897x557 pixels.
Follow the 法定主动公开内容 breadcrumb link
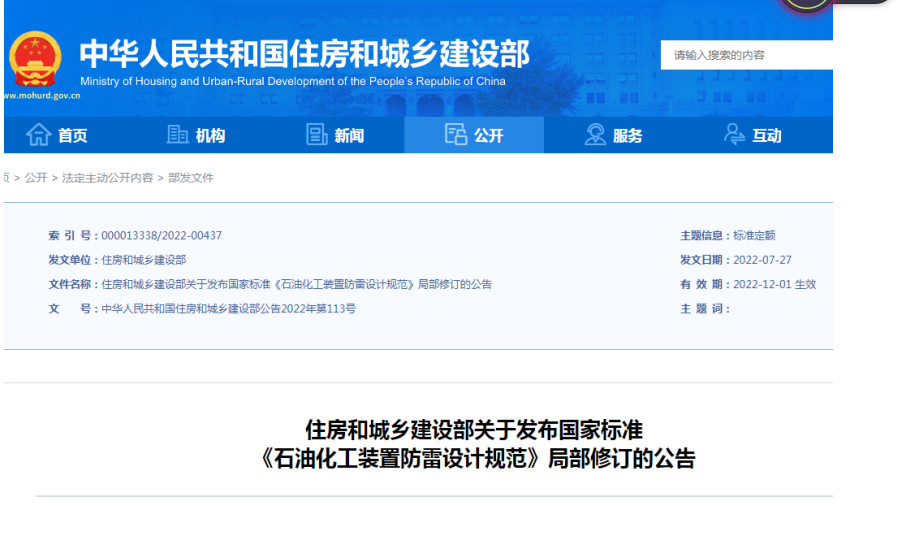107,178
